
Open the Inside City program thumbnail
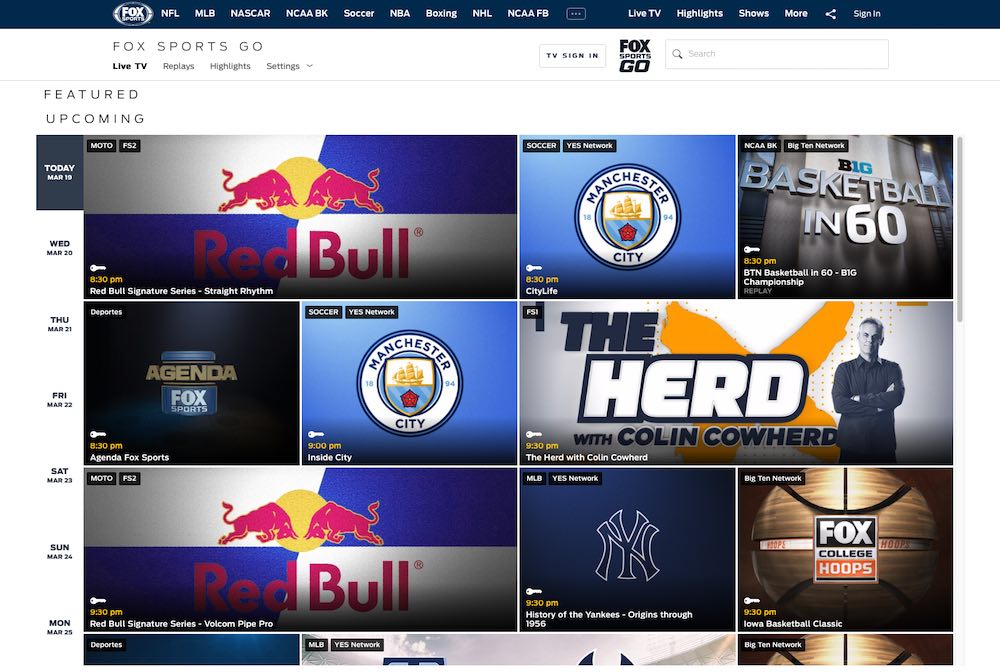point(410,380)
